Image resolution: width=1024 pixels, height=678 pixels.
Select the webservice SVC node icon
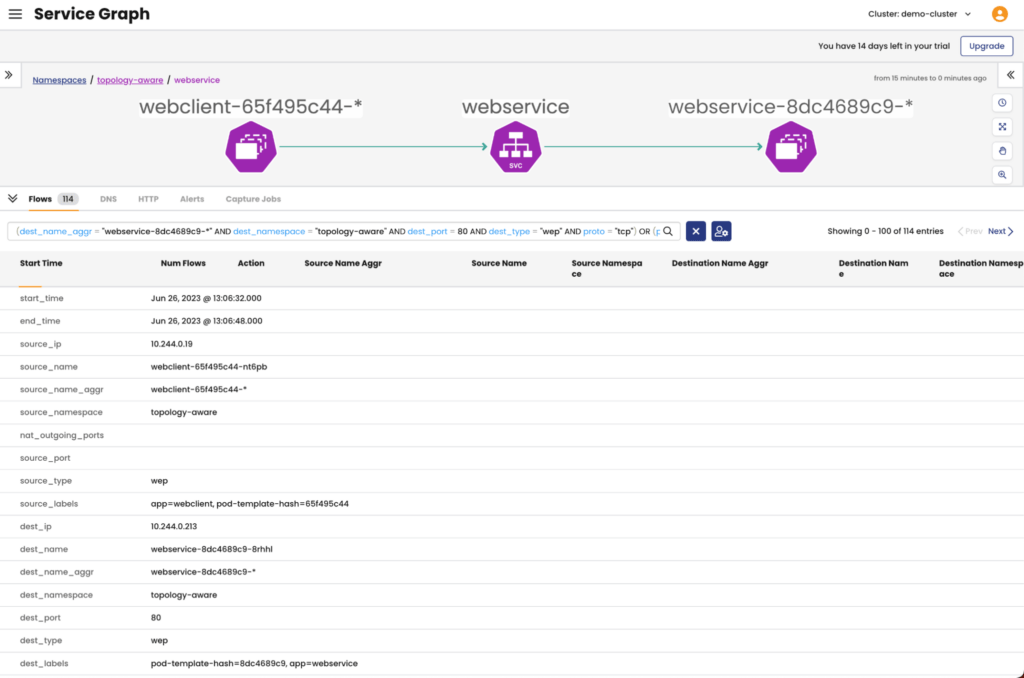516,147
